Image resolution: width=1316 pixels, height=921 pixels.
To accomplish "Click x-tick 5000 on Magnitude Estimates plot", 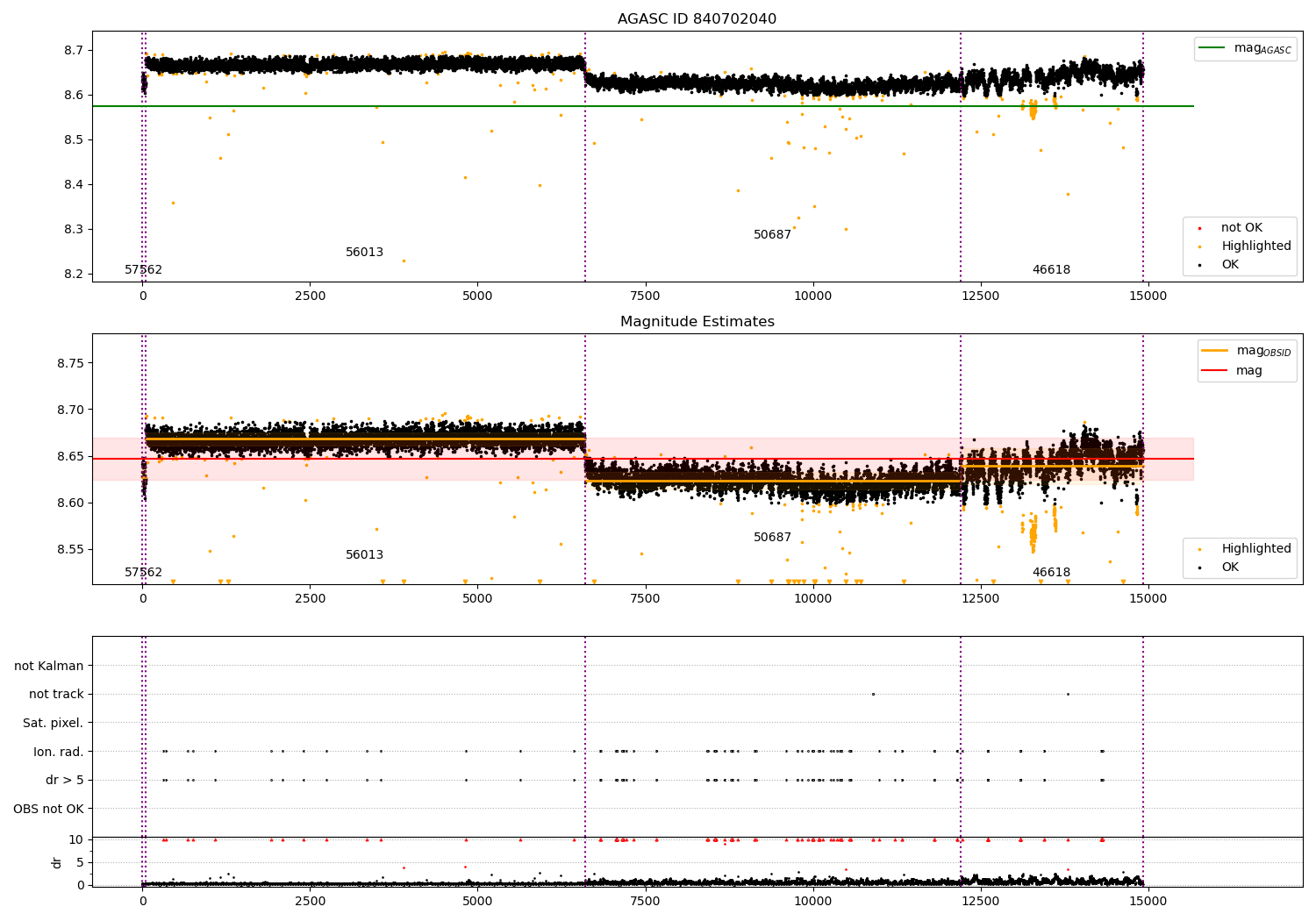I will click(x=478, y=599).
